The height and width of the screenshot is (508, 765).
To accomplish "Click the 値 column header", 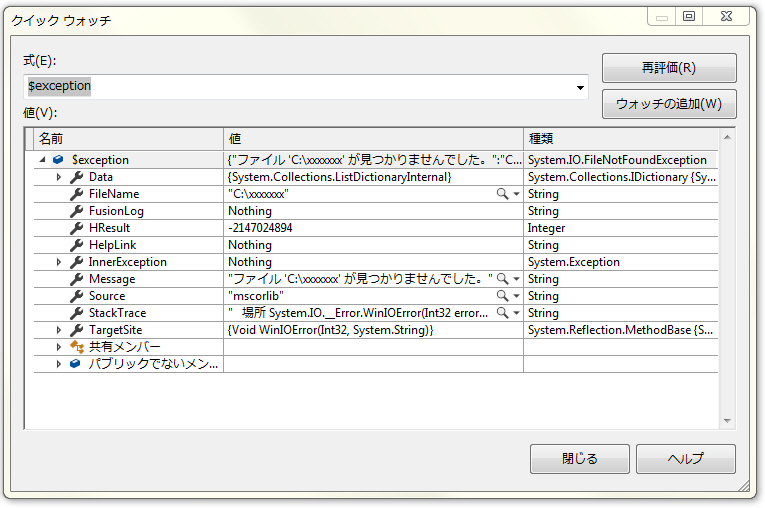I will click(x=373, y=139).
